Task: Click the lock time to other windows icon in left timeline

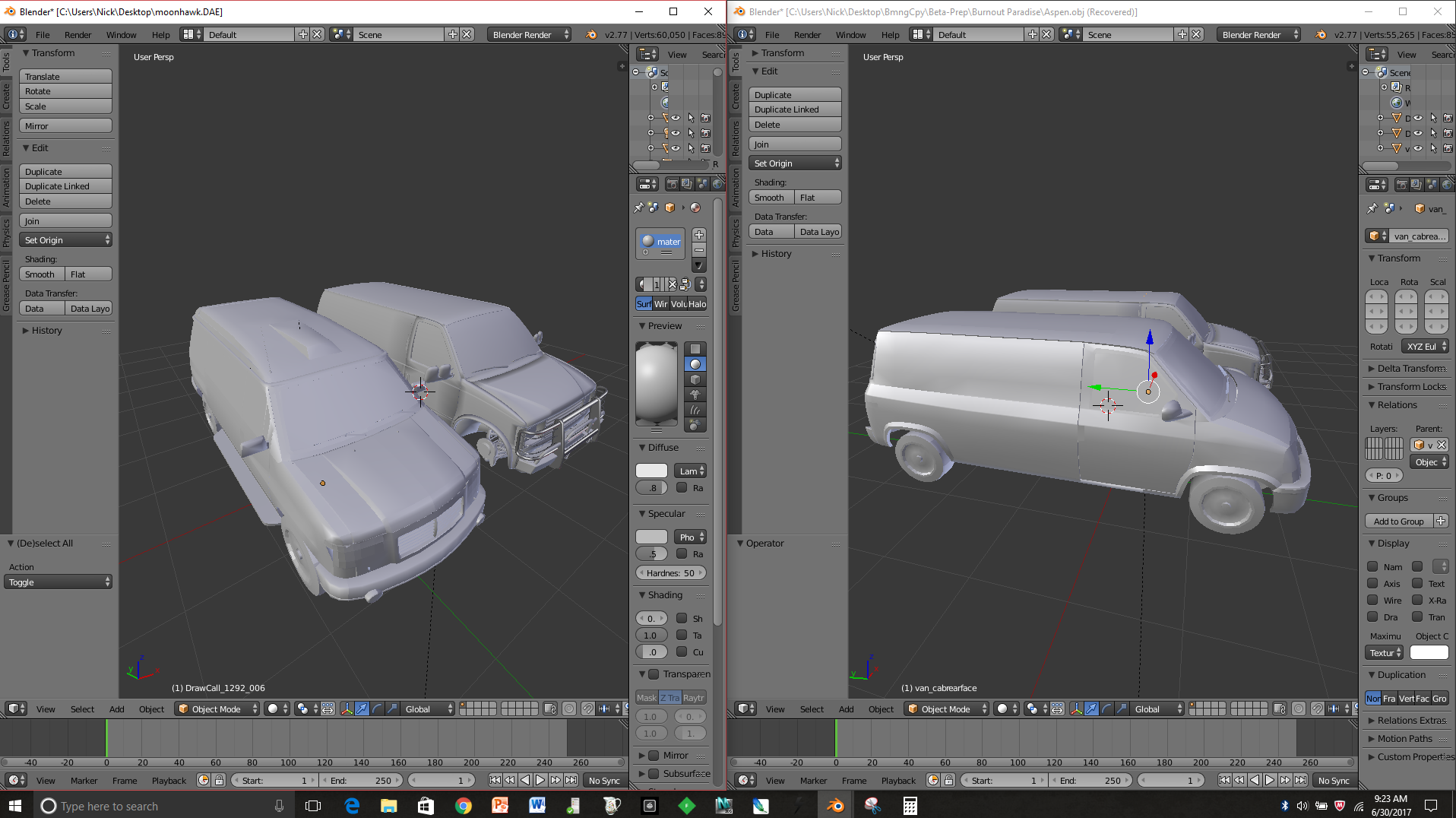Action: (220, 780)
